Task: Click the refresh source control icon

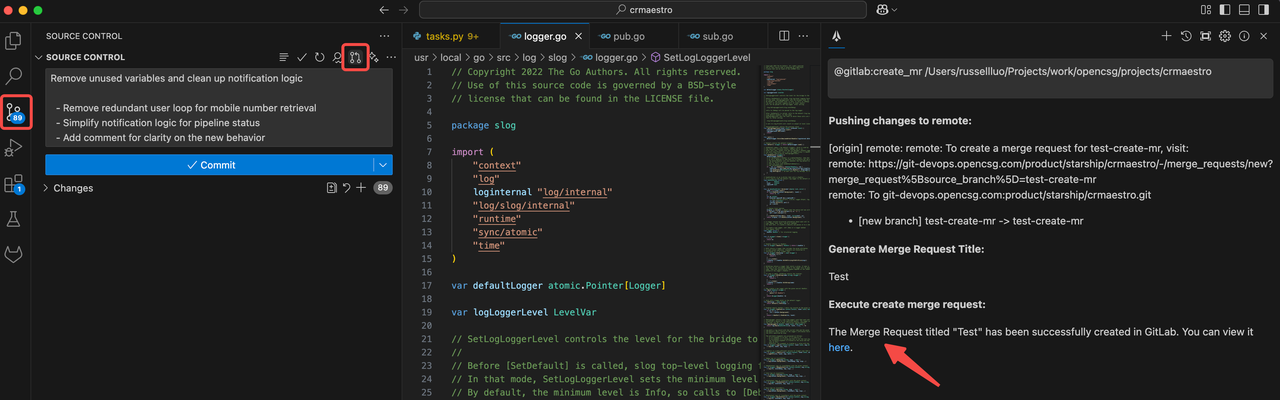Action: [319, 57]
